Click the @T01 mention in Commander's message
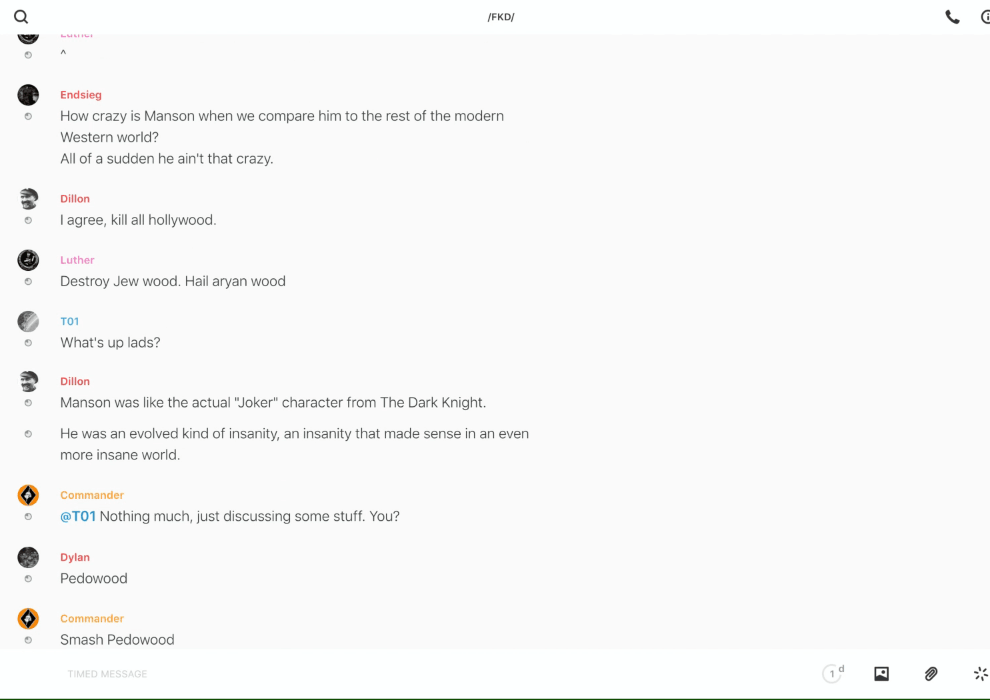Image resolution: width=990 pixels, height=700 pixels. [78, 516]
